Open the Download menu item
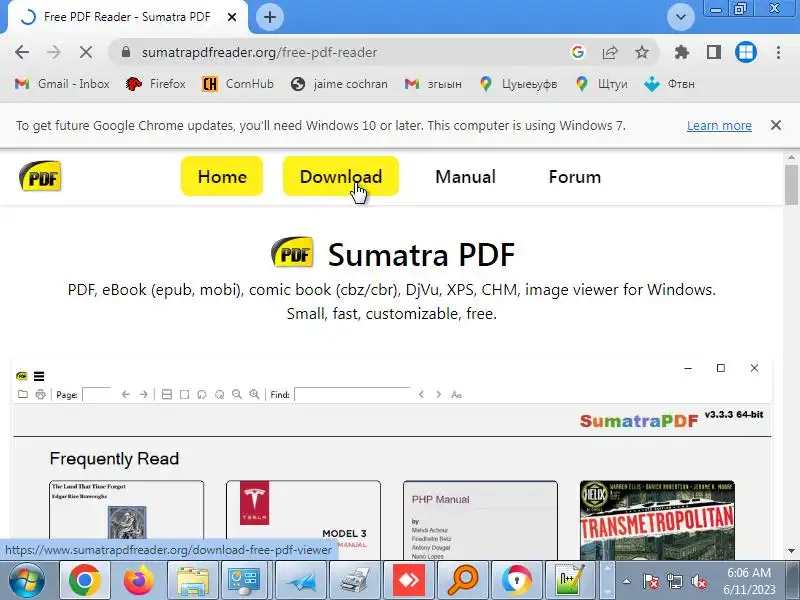The image size is (800, 600). coord(341,177)
